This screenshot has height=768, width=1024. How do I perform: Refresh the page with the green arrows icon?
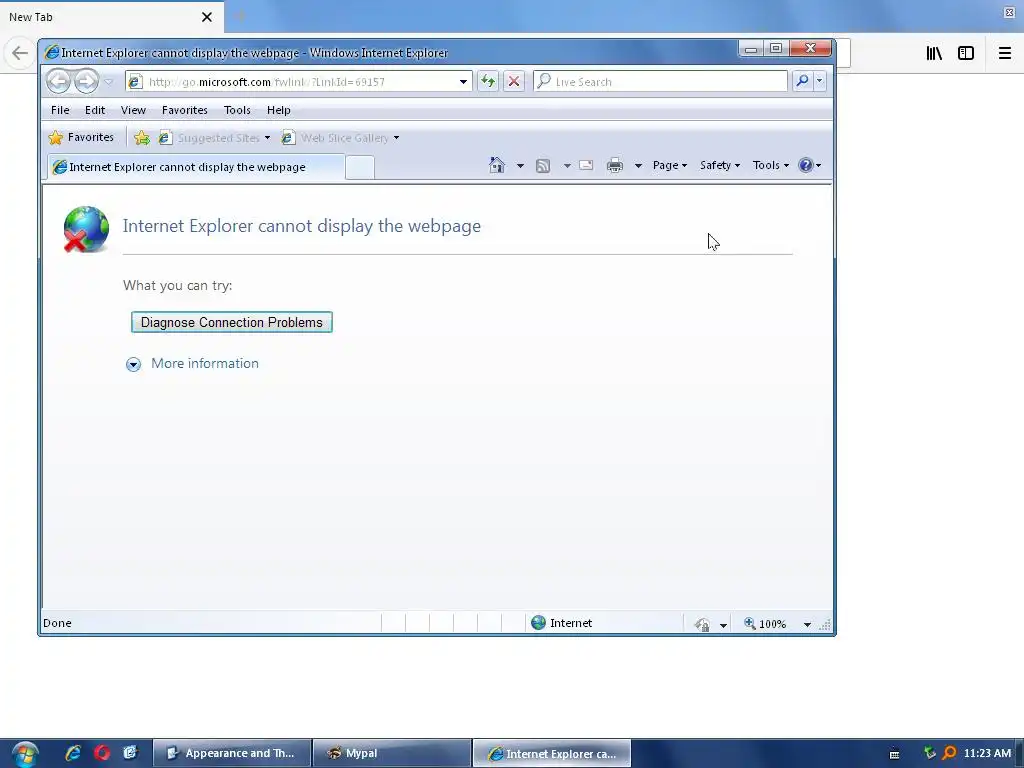coord(488,82)
